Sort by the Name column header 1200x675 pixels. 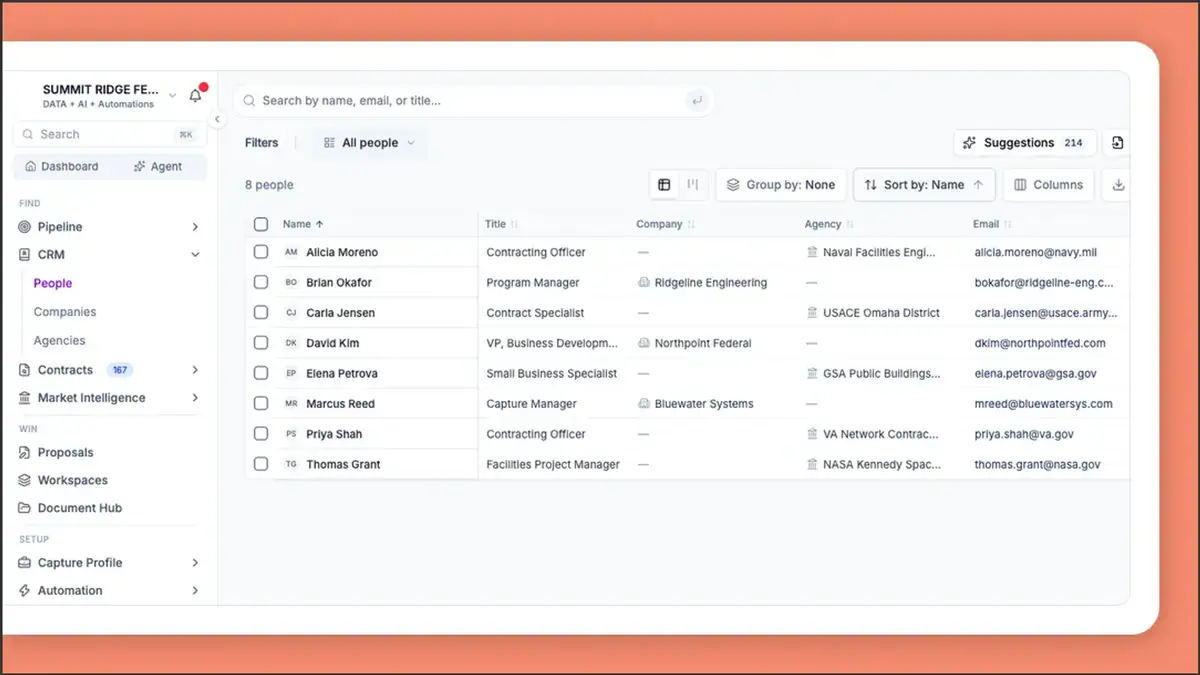coord(303,224)
